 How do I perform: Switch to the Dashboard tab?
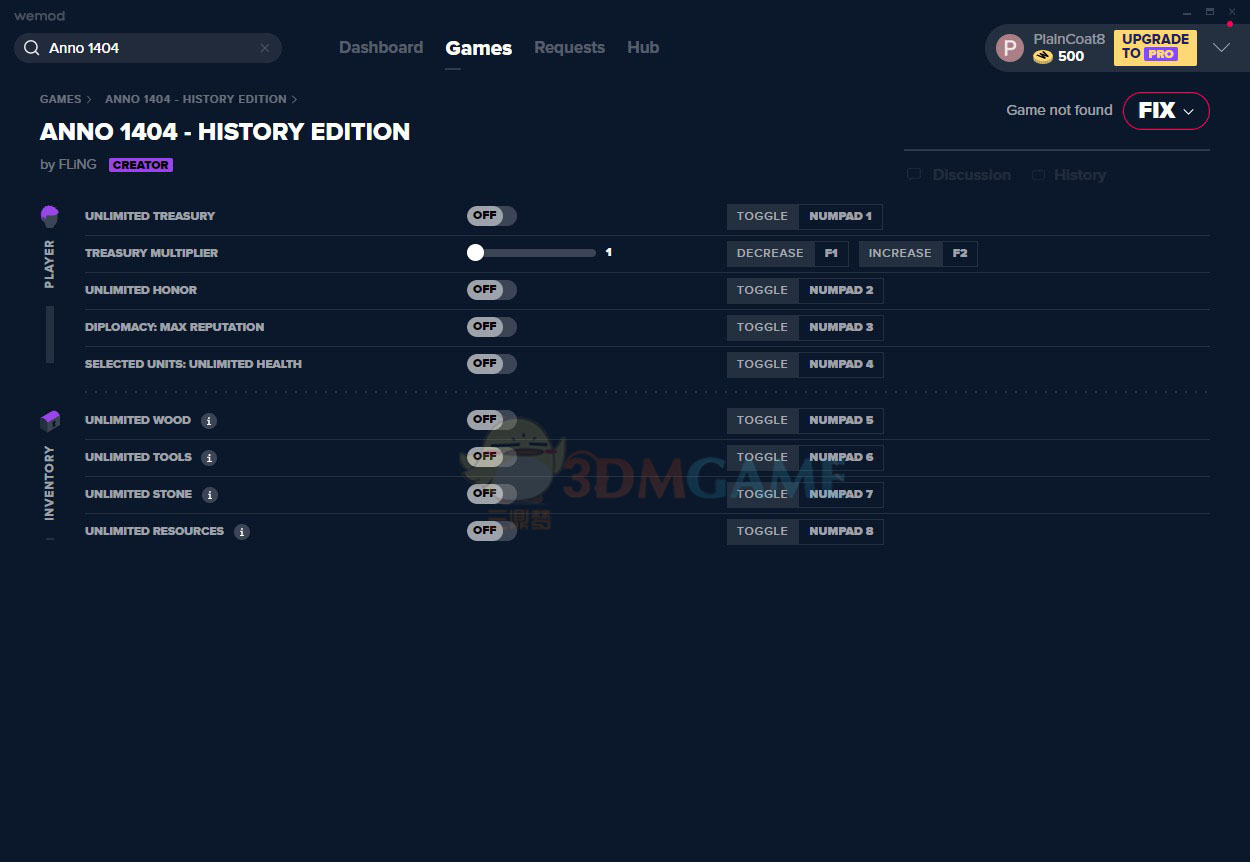click(381, 48)
